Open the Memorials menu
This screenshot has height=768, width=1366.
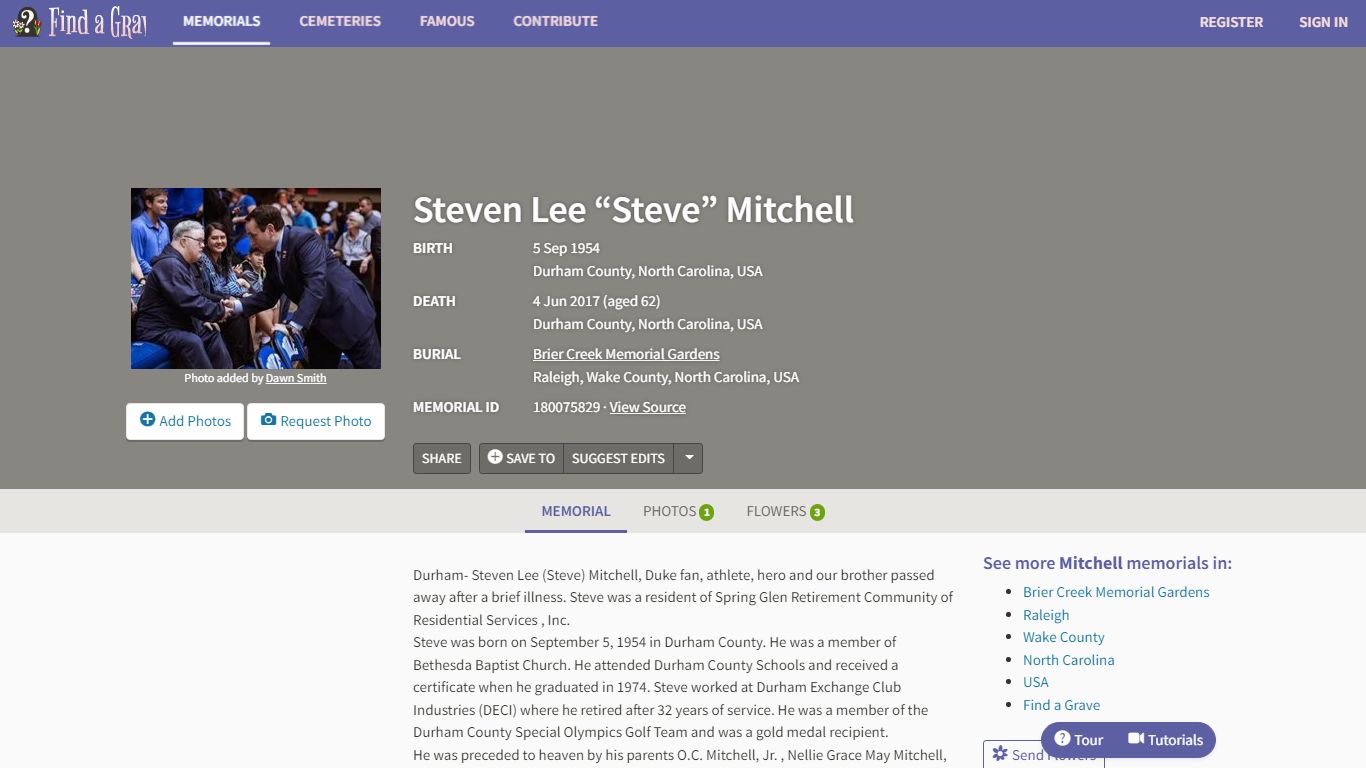(221, 21)
